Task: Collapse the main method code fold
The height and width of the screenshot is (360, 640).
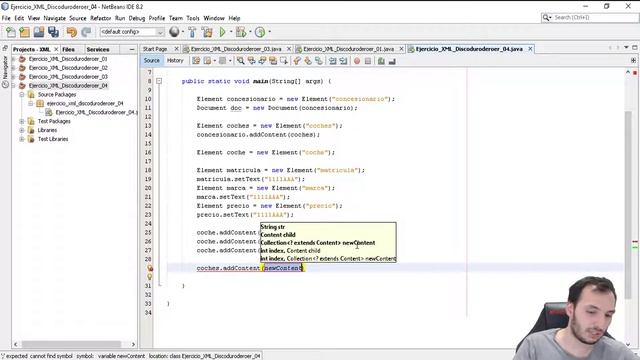Action: (159, 81)
